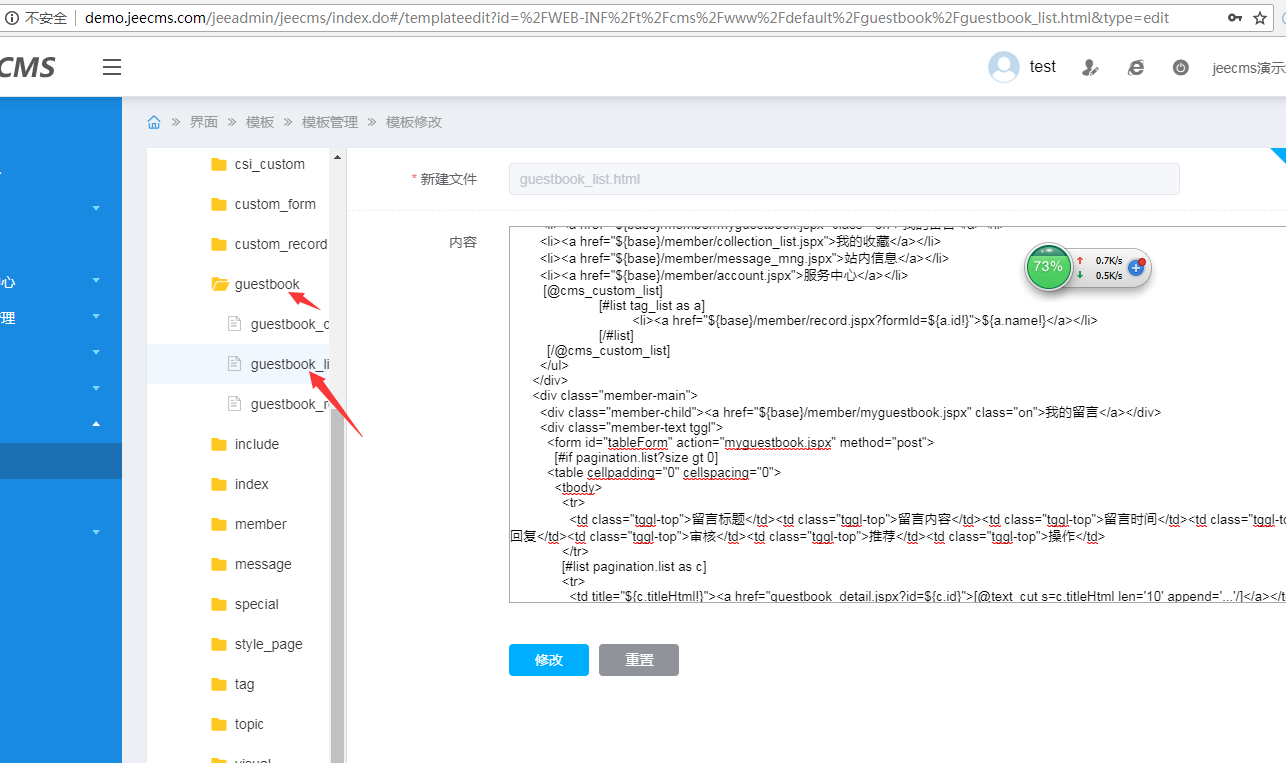Open the test username menu
This screenshot has width=1286, height=763.
(1043, 67)
